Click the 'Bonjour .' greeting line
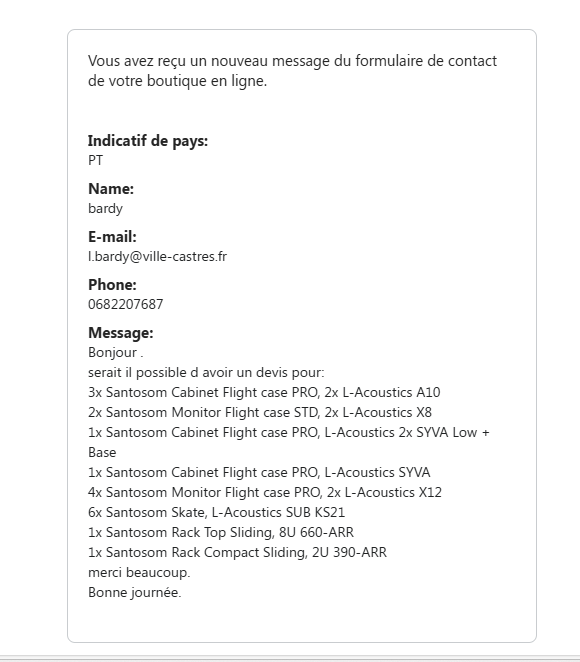 [x=116, y=353]
